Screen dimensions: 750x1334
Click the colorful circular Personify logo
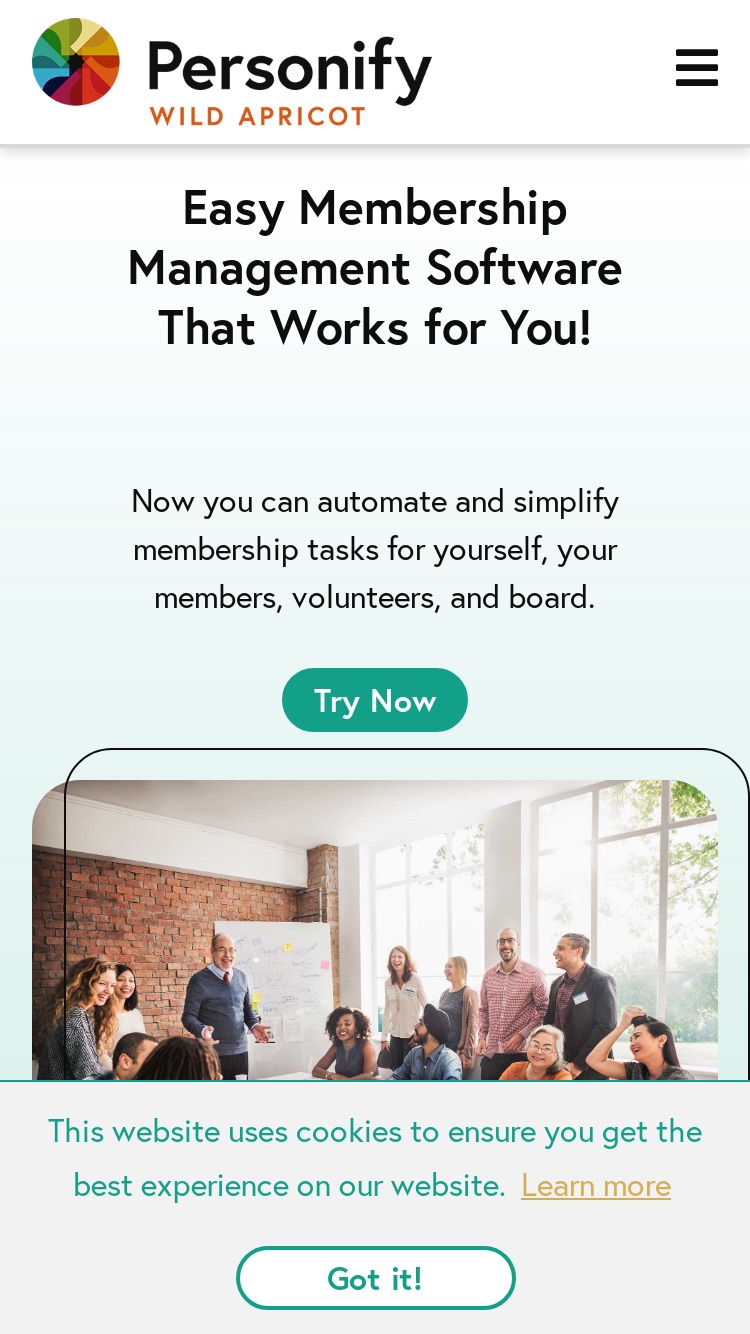point(76,61)
